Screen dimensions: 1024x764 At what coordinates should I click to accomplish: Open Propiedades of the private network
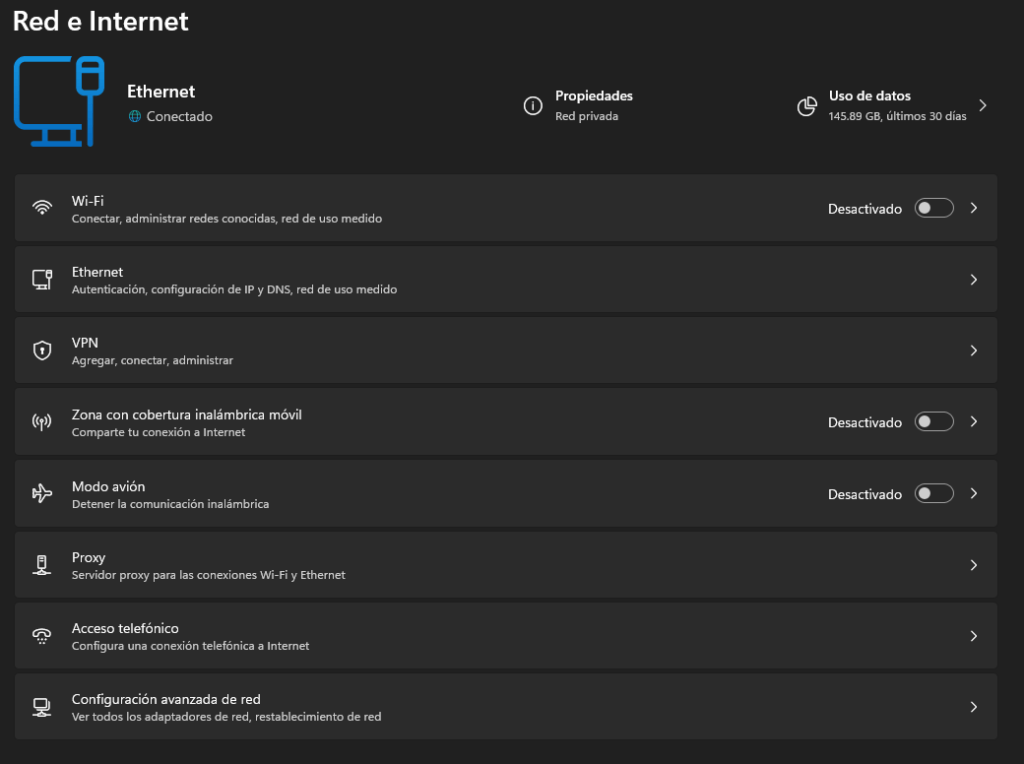[594, 96]
